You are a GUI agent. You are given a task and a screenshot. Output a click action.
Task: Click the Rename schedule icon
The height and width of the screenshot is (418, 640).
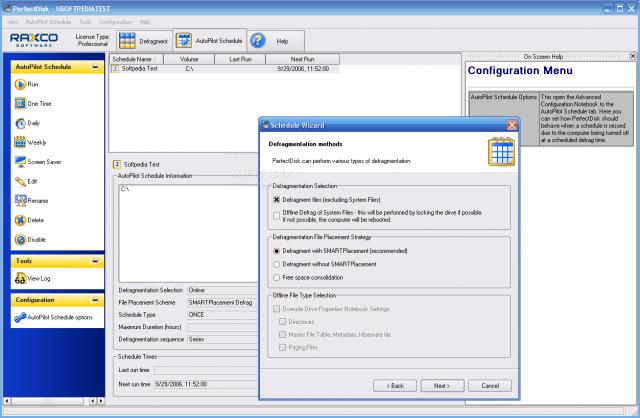click(20, 200)
